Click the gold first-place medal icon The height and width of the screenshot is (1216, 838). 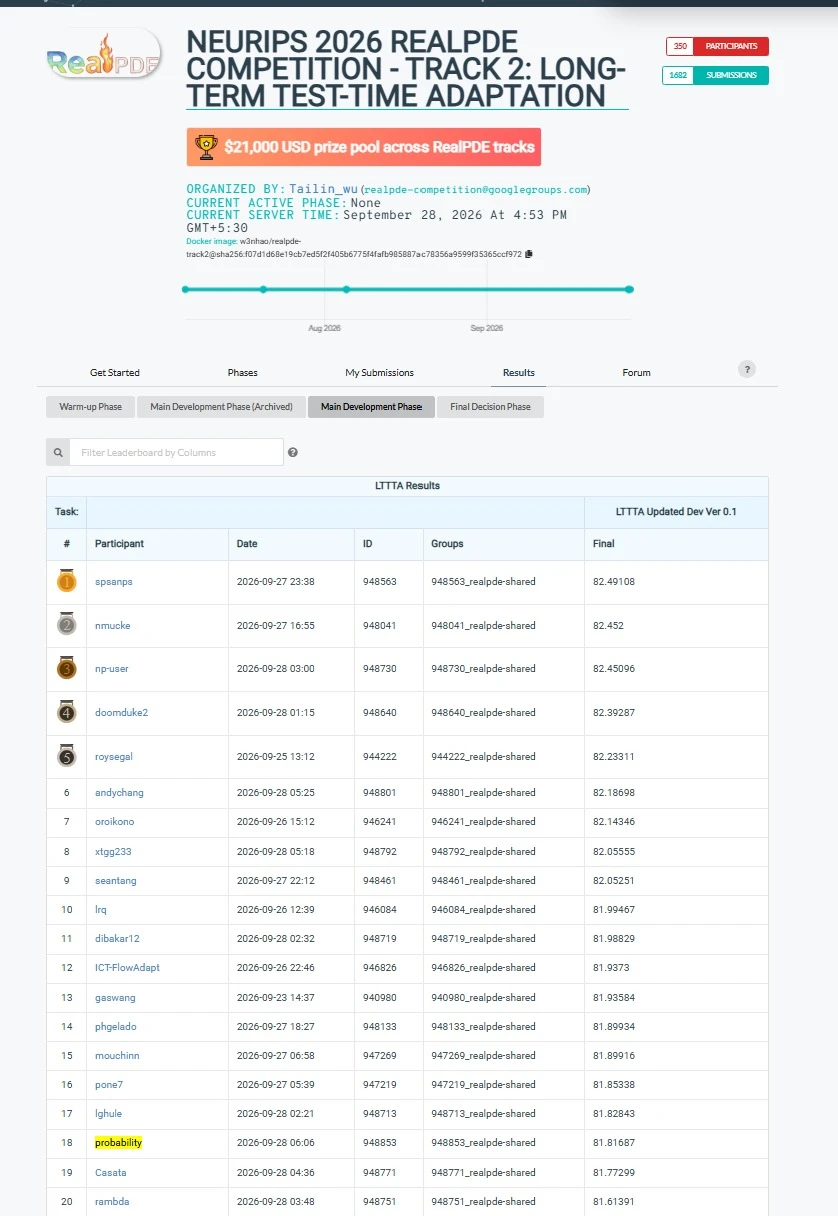click(67, 582)
